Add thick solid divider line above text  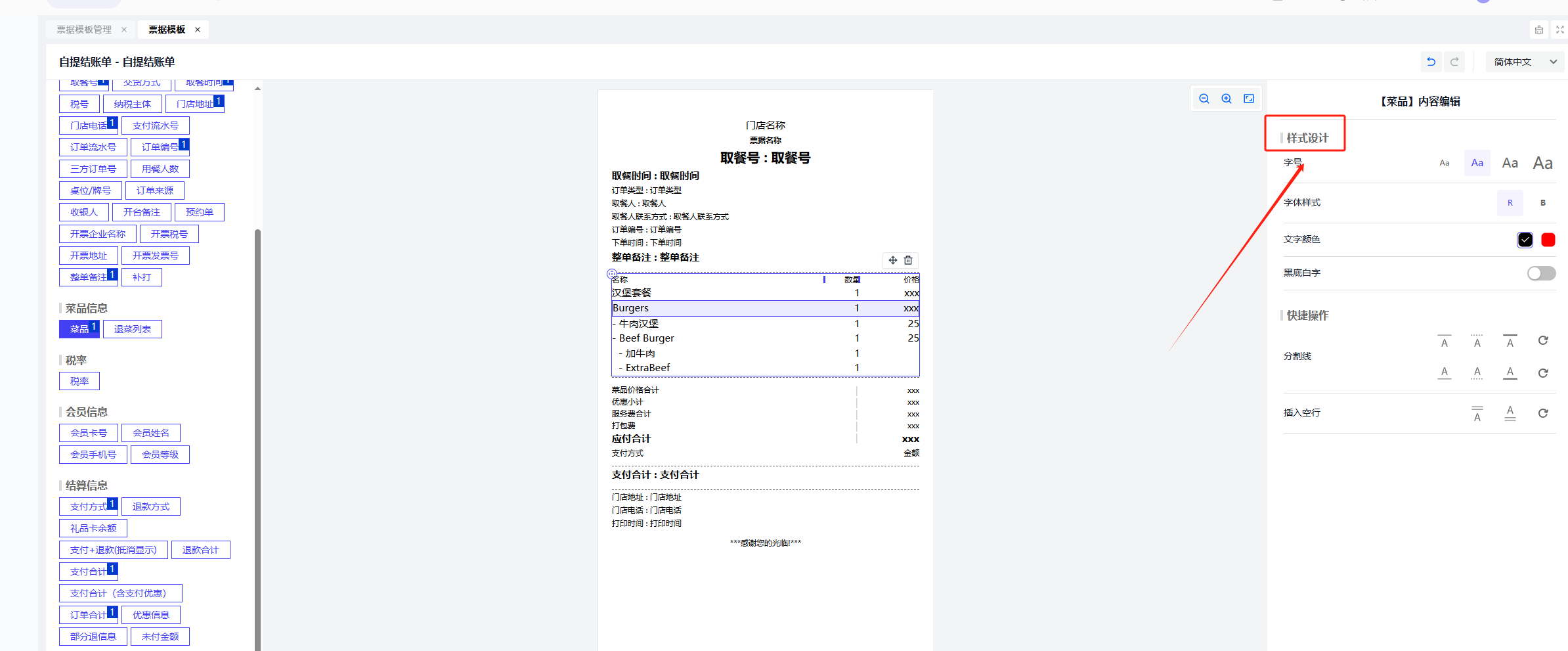tap(1510, 341)
